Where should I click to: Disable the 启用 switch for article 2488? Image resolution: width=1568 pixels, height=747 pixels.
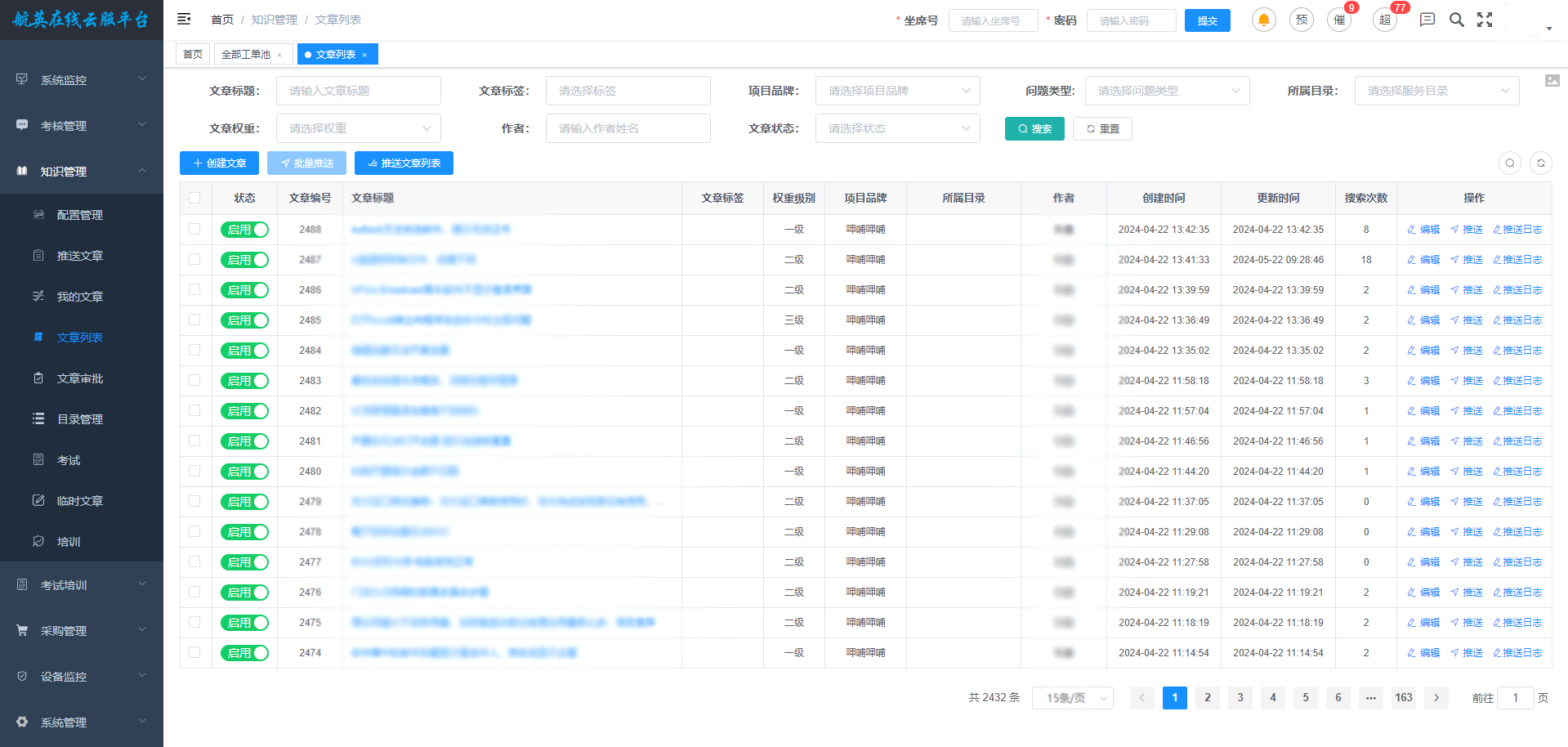[244, 230]
